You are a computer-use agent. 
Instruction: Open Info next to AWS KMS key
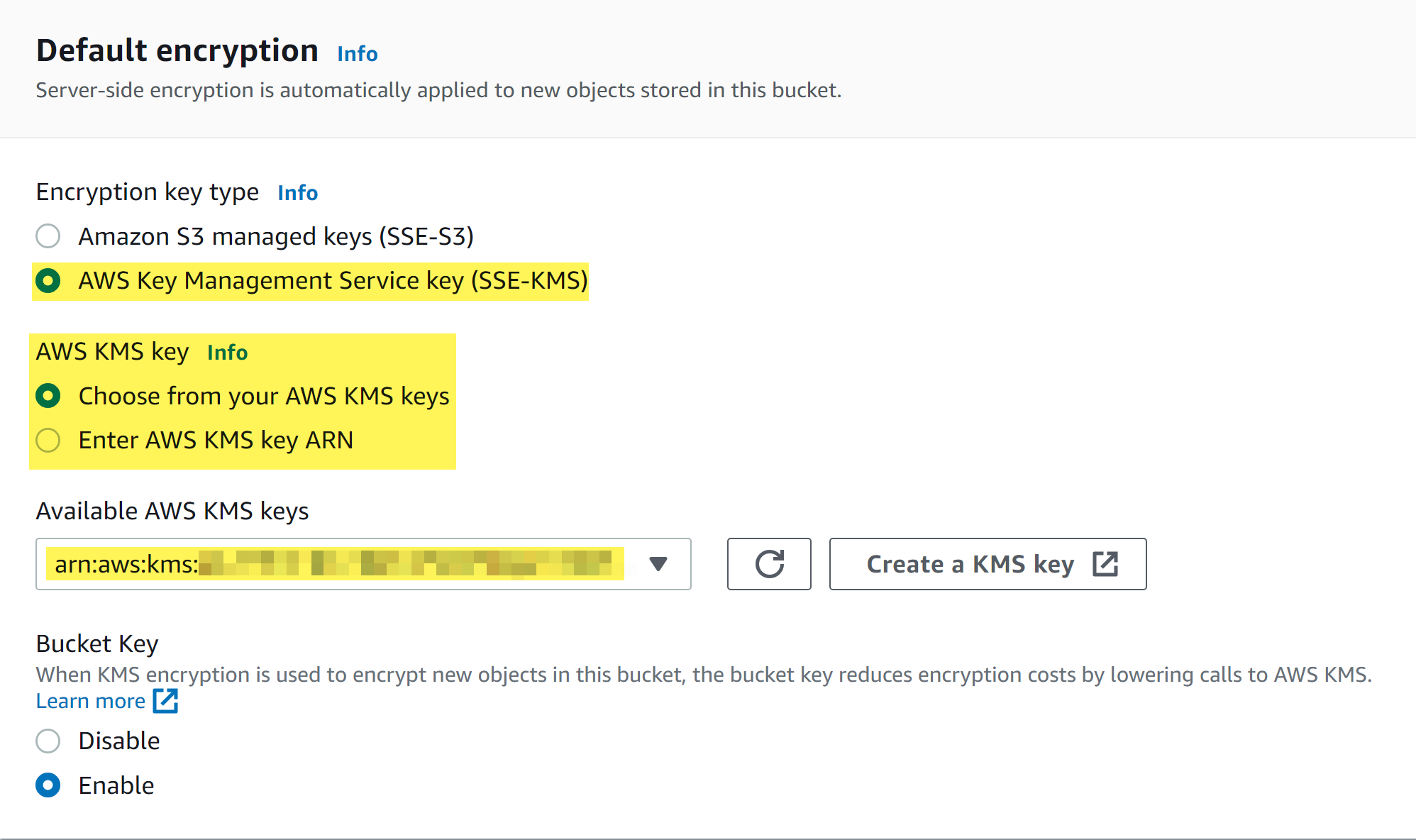coord(227,353)
